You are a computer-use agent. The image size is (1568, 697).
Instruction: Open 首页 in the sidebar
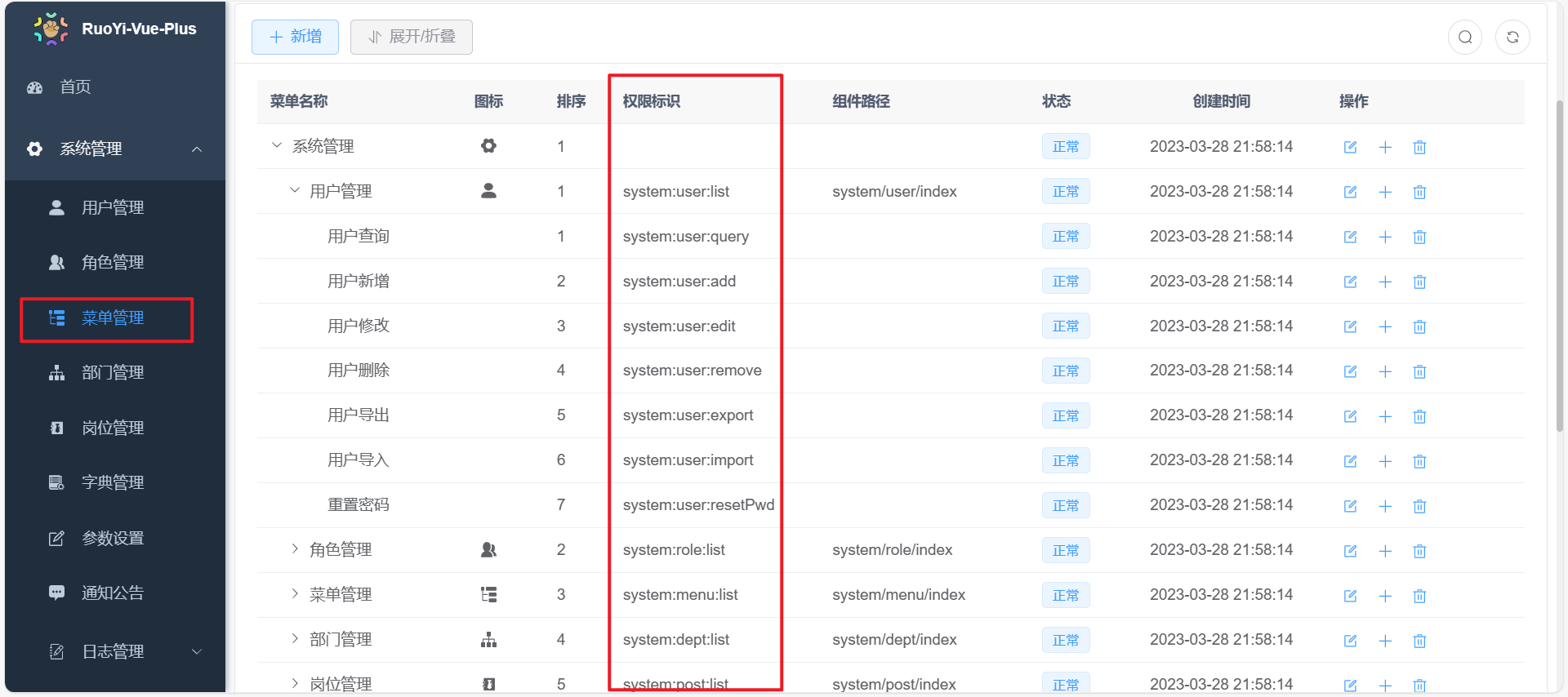[115, 87]
